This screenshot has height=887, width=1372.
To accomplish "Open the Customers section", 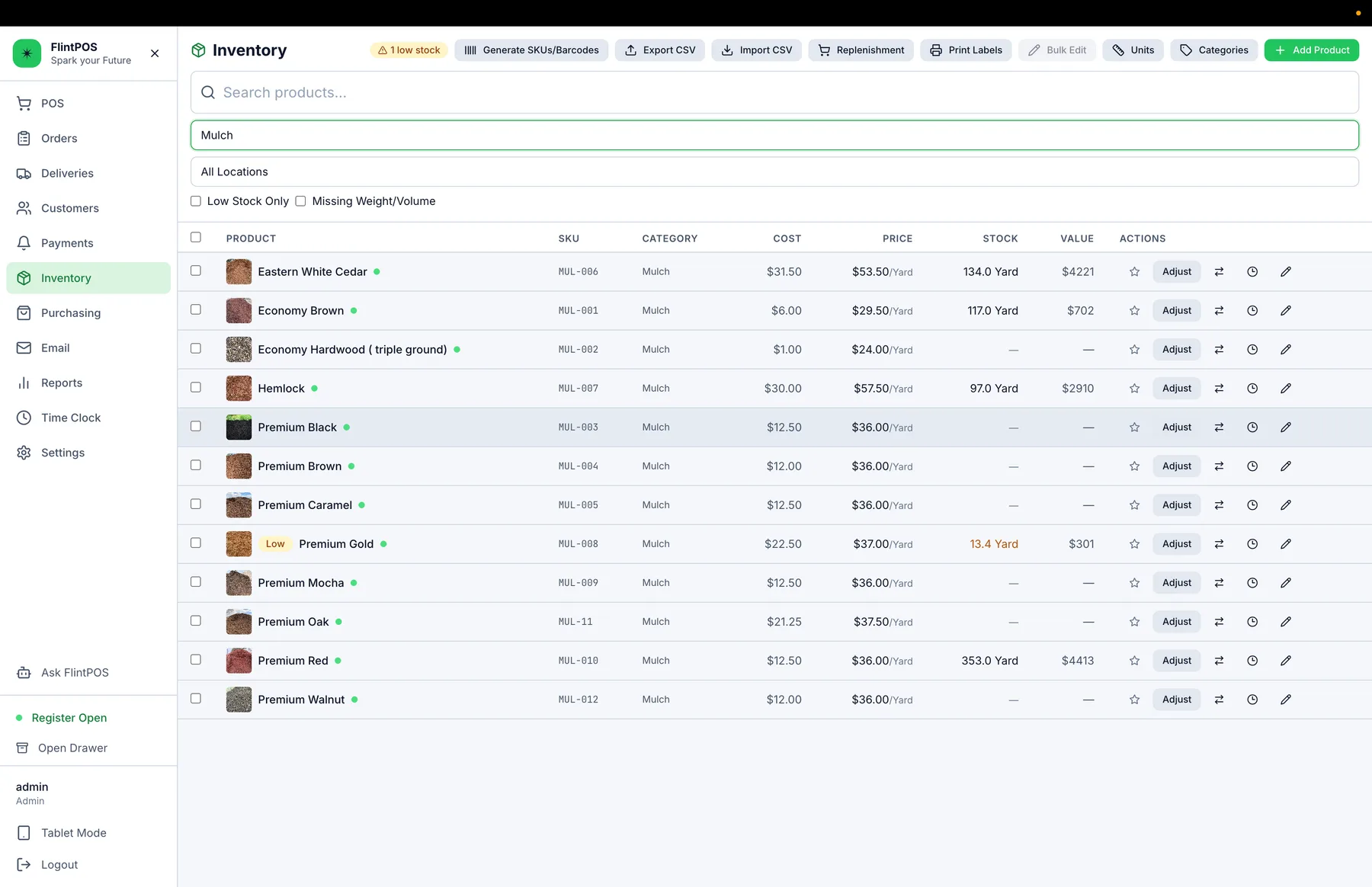I will tap(88, 209).
